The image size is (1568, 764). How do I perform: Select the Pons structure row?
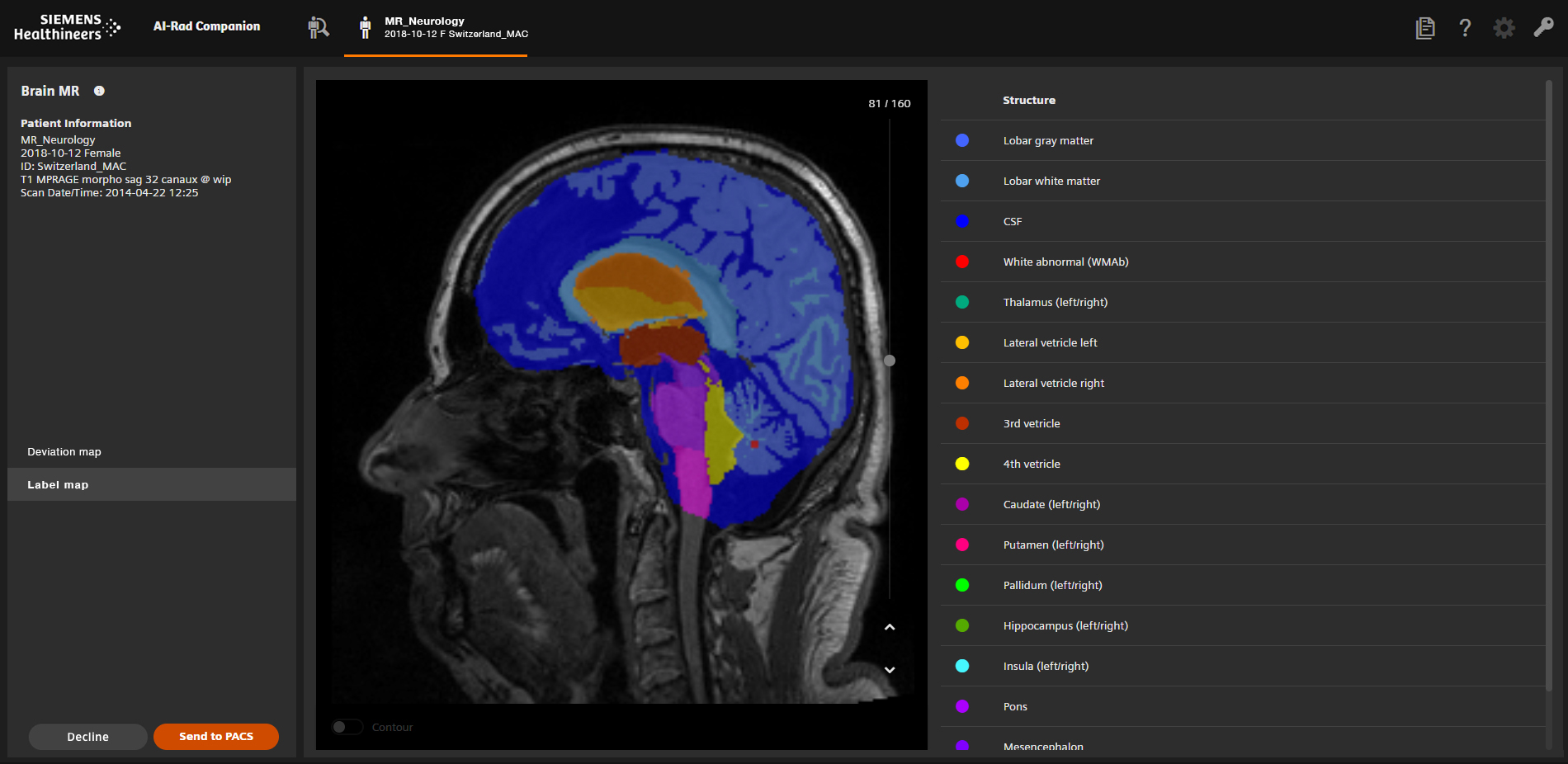point(1243,706)
